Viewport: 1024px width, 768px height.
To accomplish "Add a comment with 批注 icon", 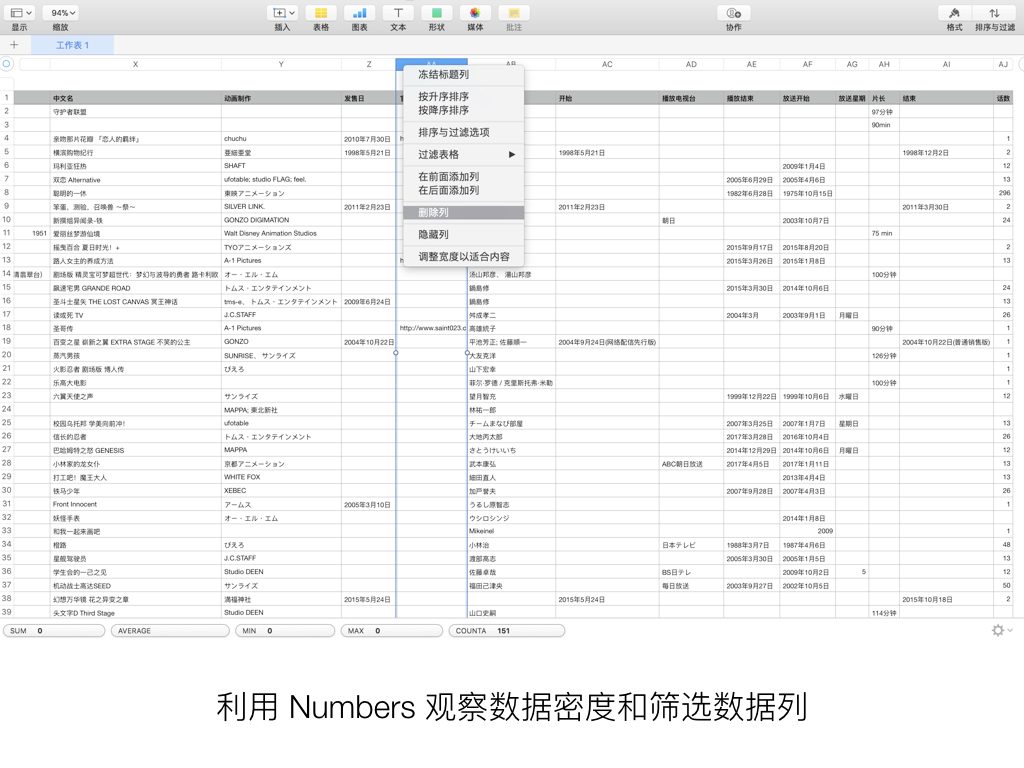I will (515, 13).
